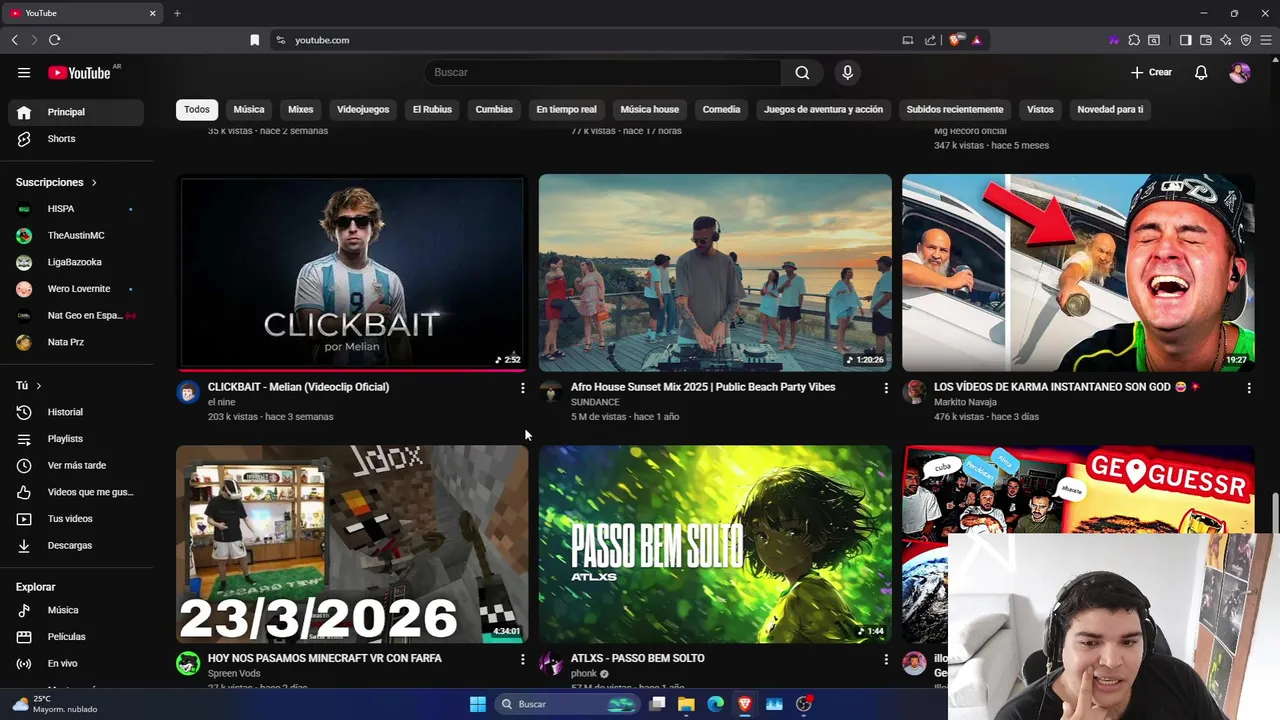Screen dimensions: 1280x720
Task: Open the Markito Navaja channel link
Action: coord(965,402)
